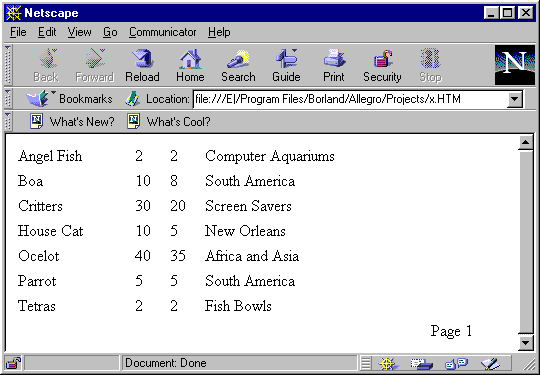
Task: Click the What's Cool? button
Action: click(168, 122)
